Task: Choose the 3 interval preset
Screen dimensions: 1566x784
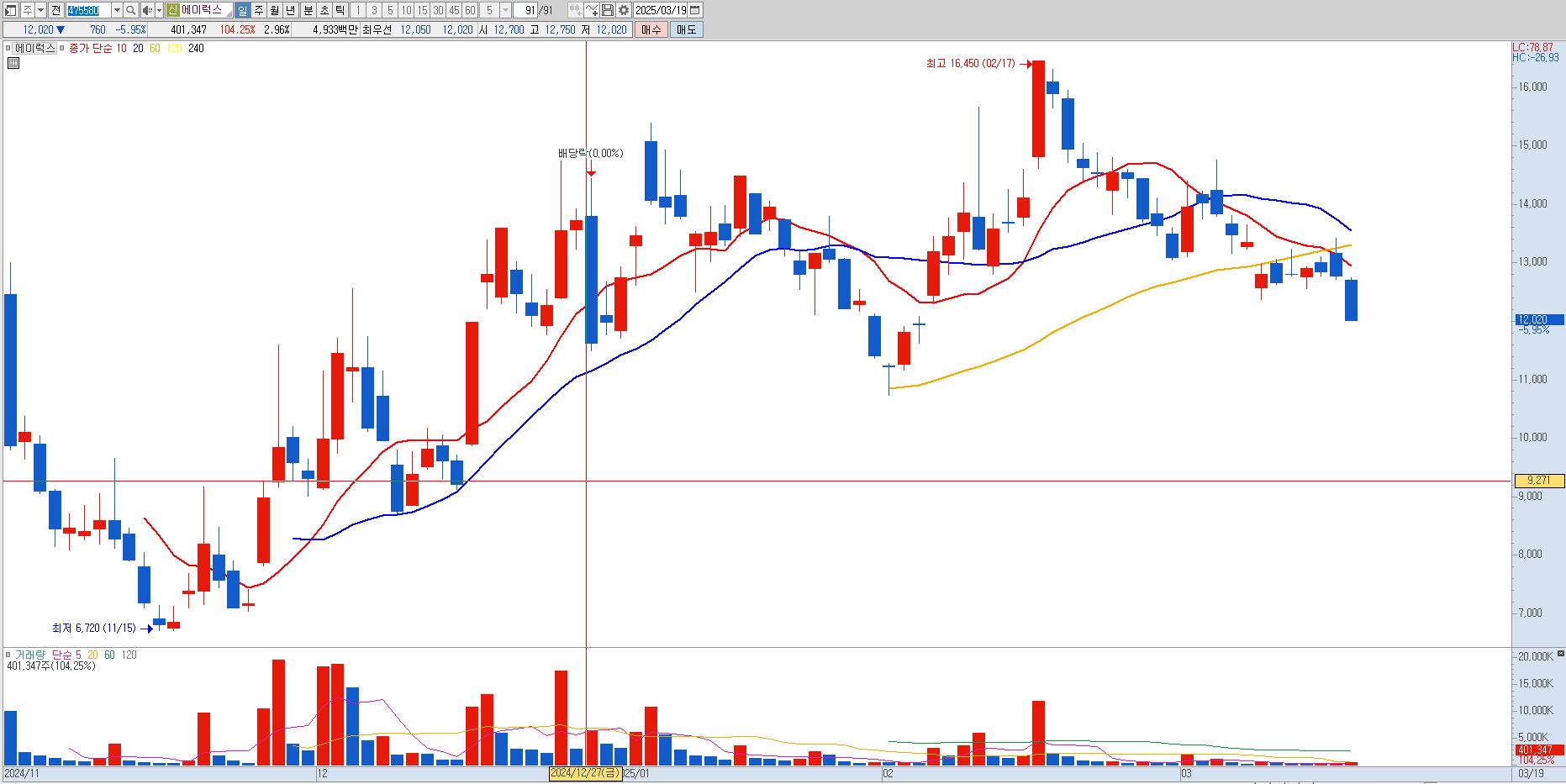Action: click(x=374, y=10)
